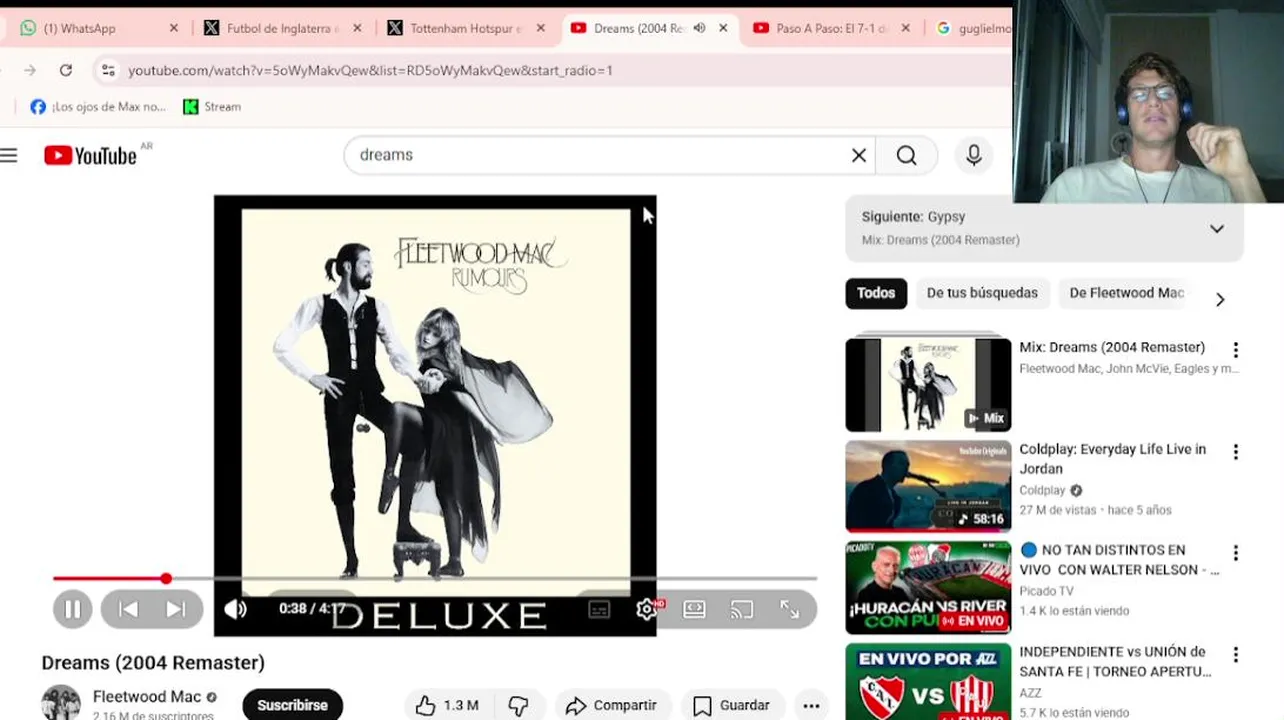Like the video with thumbs up
The image size is (1284, 720).
[446, 705]
